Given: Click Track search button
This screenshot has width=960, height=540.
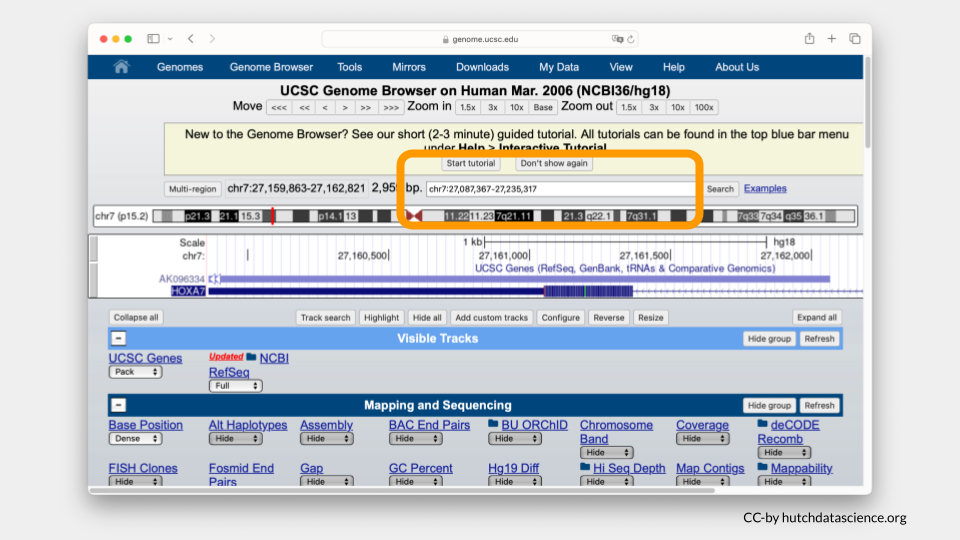Looking at the screenshot, I should pos(326,317).
